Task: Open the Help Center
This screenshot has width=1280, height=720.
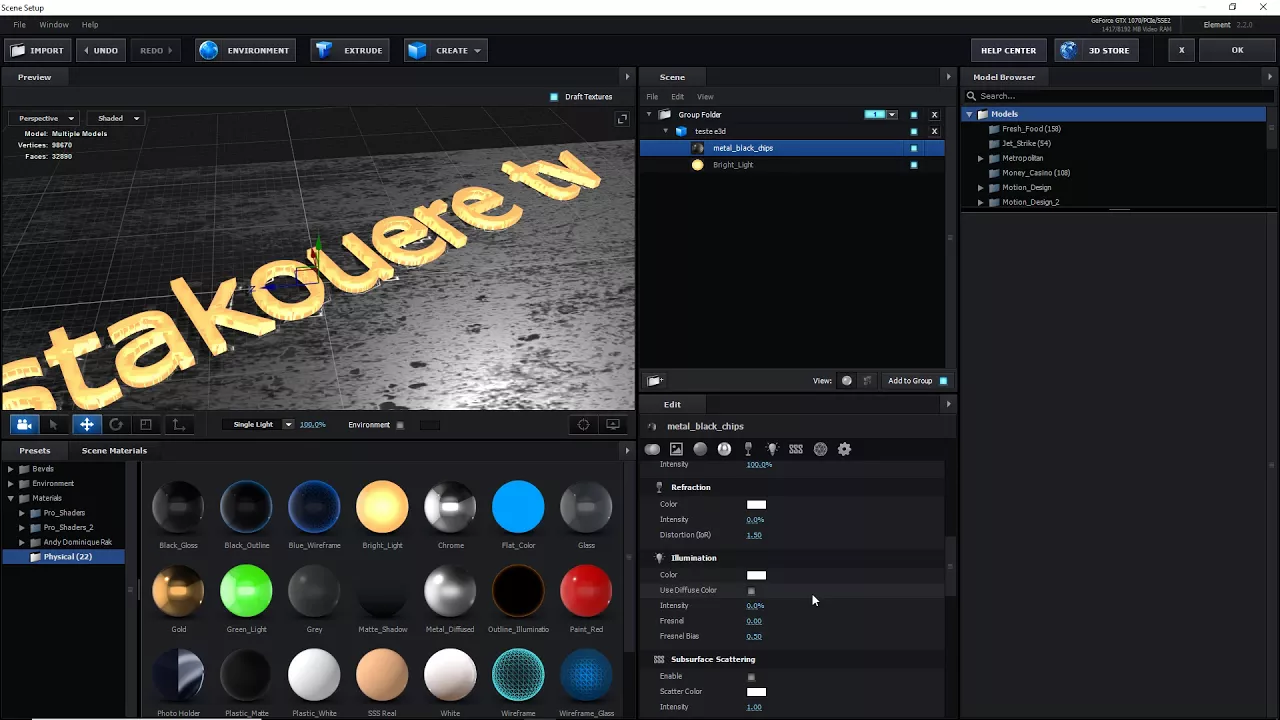Action: (1008, 50)
